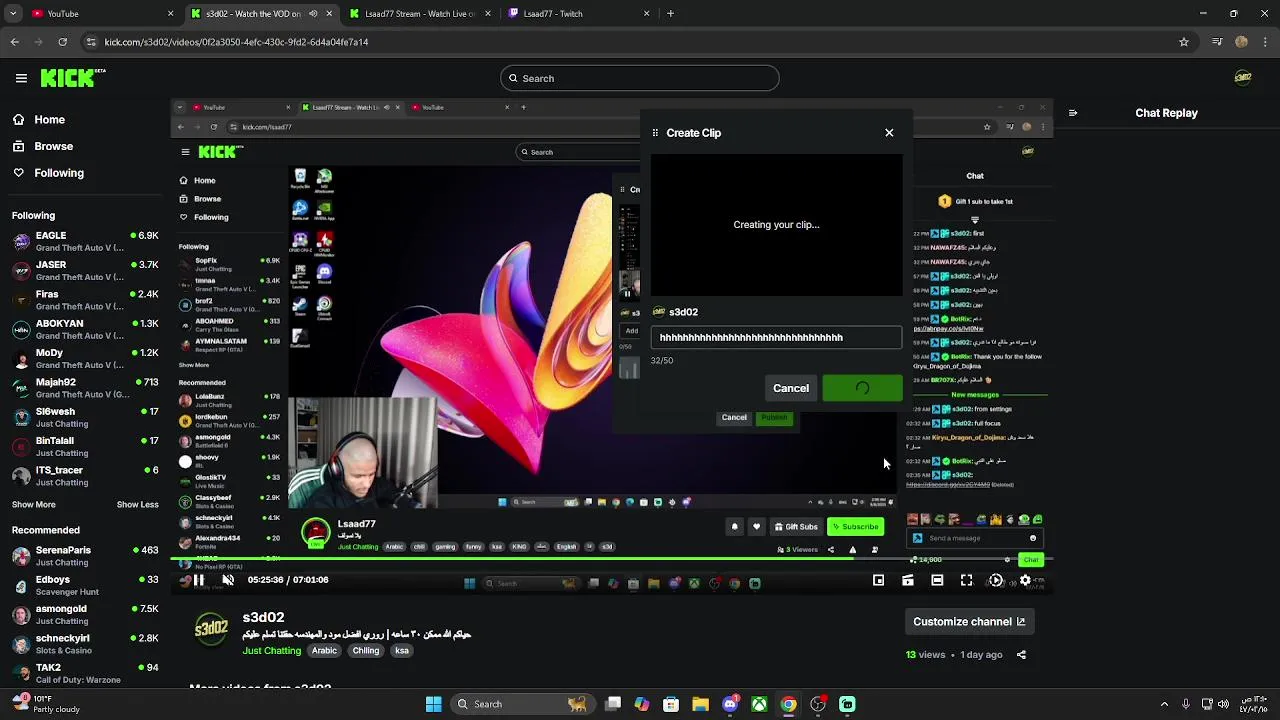
Task: Open JASER channel in Following list
Action: point(85,270)
